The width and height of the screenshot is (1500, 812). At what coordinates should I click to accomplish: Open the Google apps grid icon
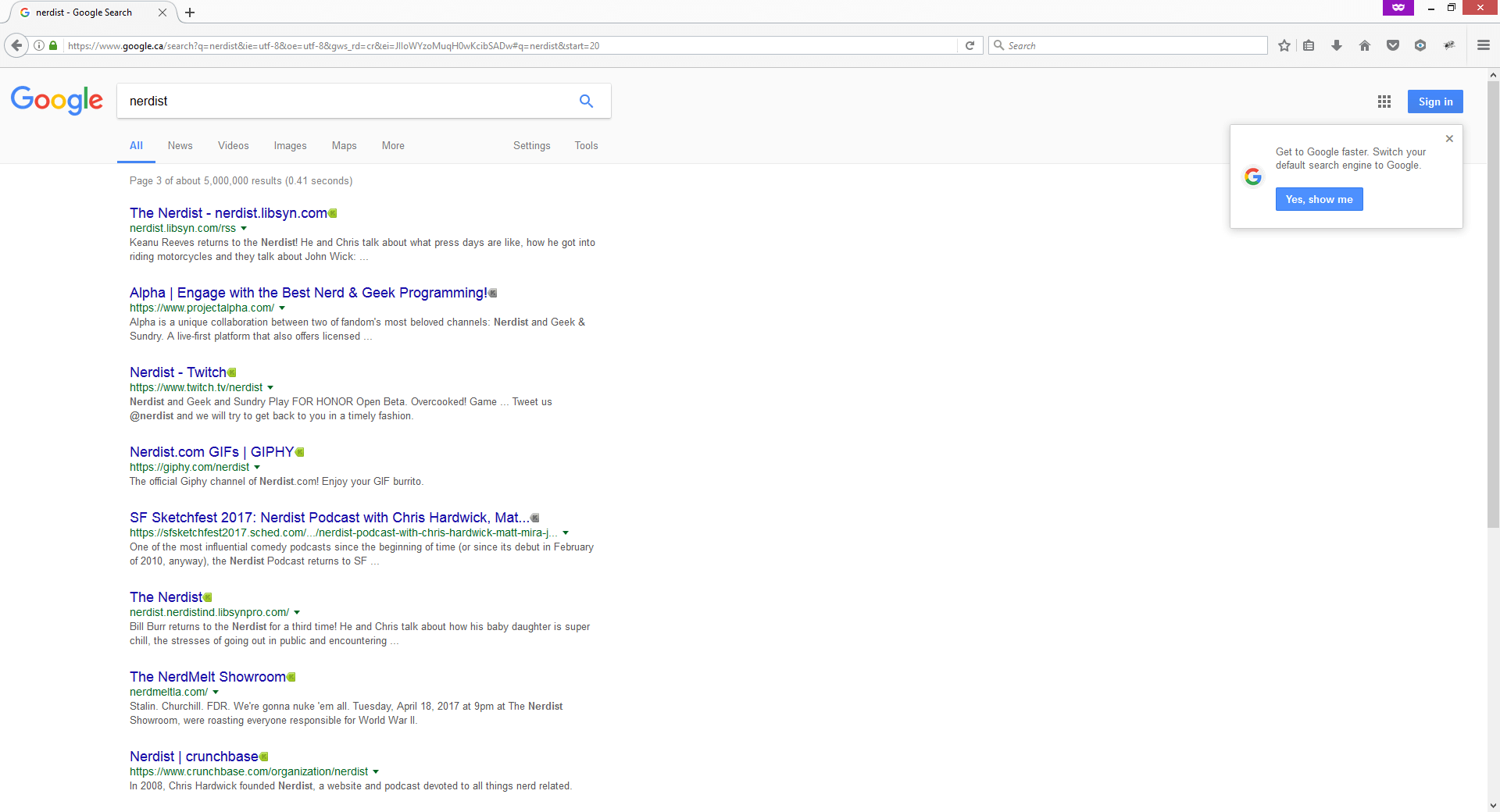pyautogui.click(x=1384, y=101)
